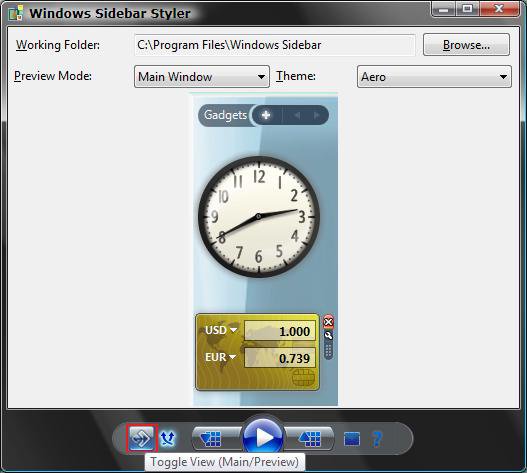Close the Windows Sidebar Styler window
The height and width of the screenshot is (473, 527).
click(499, 9)
